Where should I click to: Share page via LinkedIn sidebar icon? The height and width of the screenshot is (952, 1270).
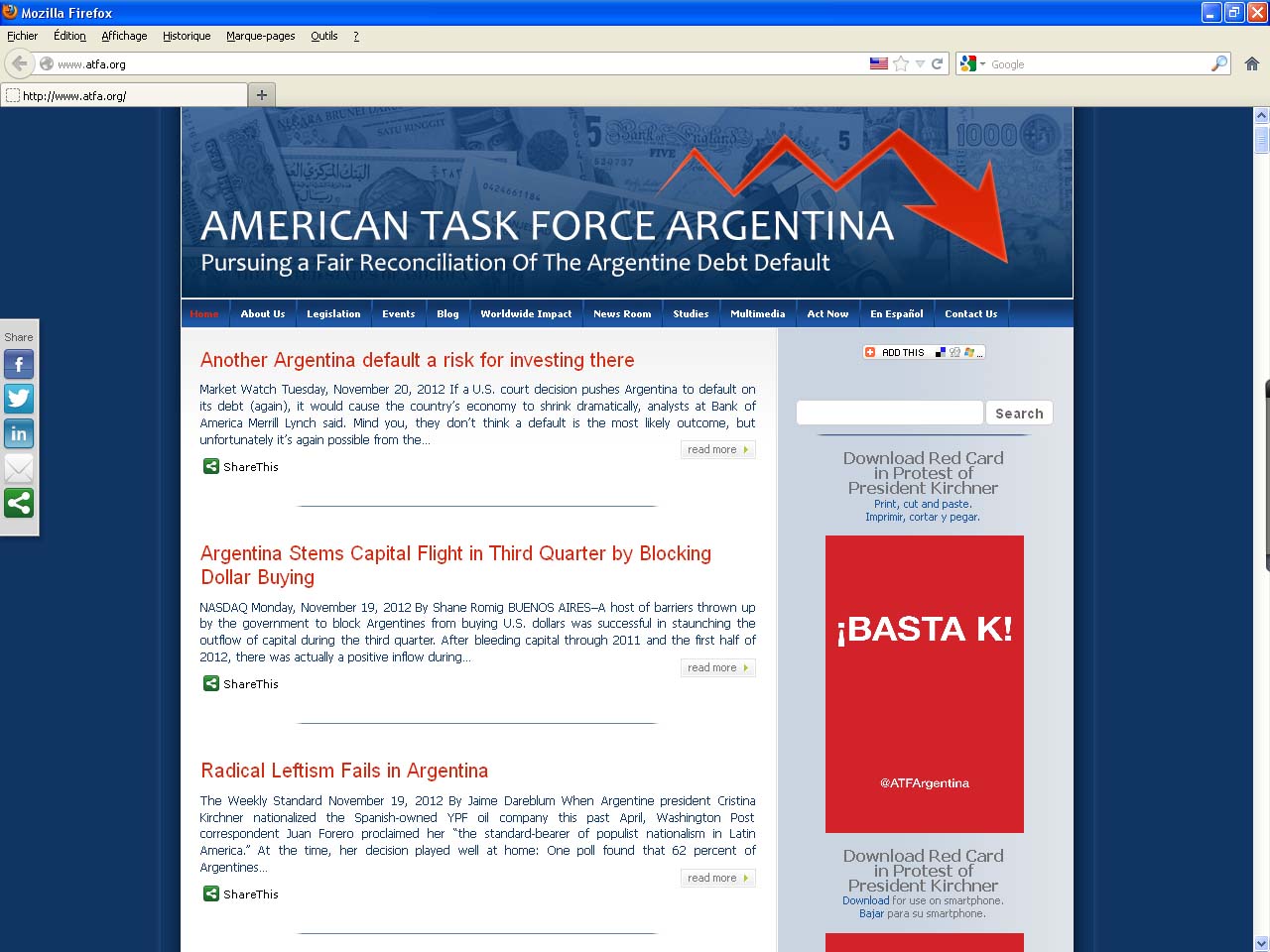coord(19,433)
